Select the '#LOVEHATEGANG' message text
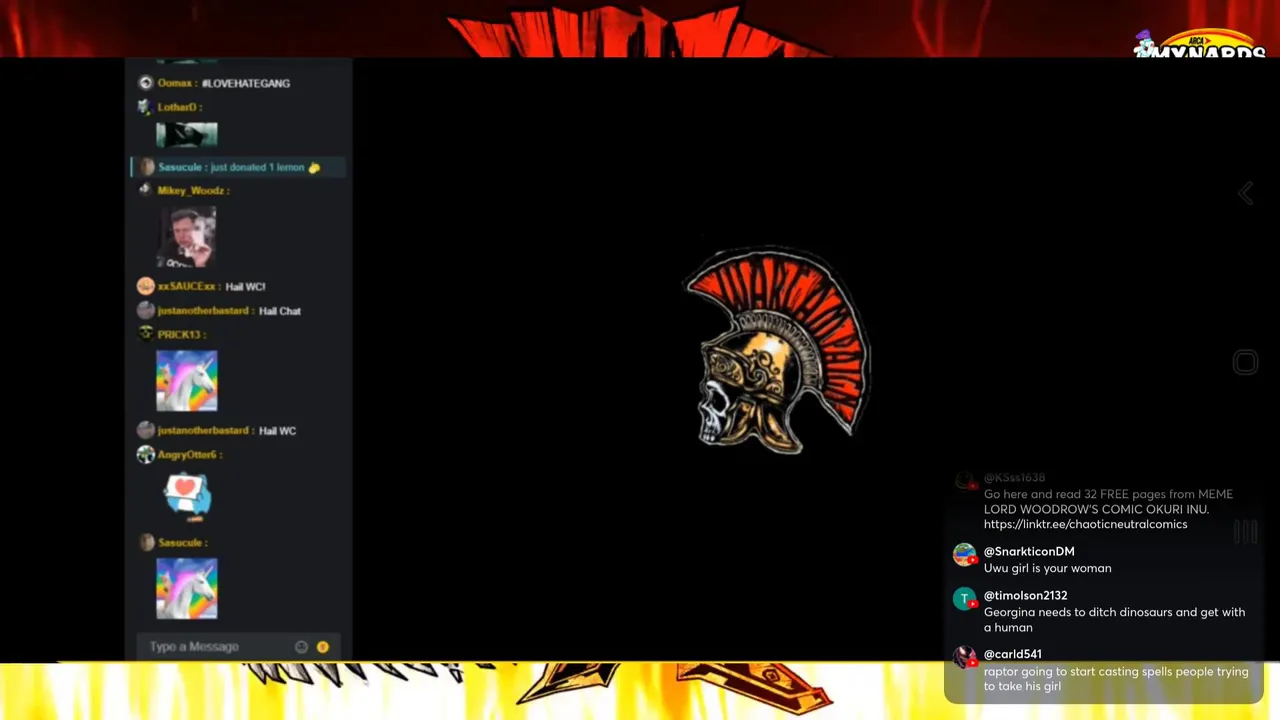Screen dimensions: 1280x720 [x=246, y=83]
